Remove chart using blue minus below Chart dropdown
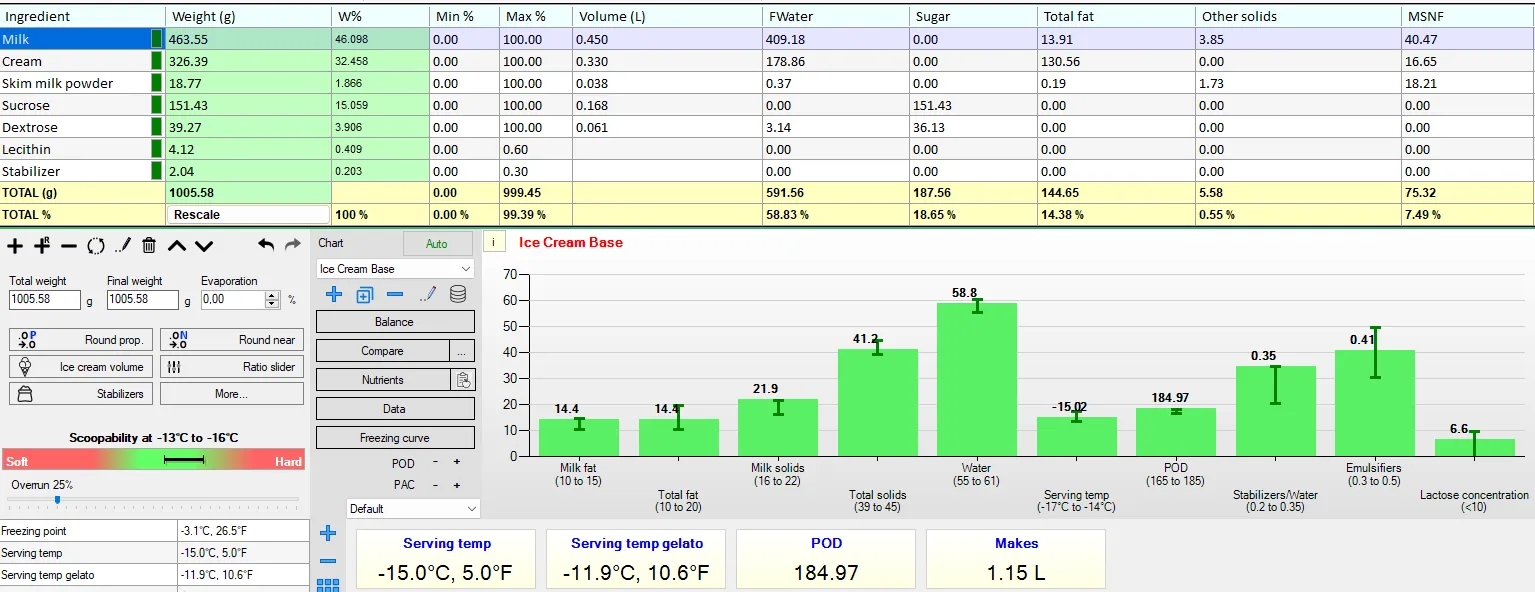1535x592 pixels. tap(395, 294)
